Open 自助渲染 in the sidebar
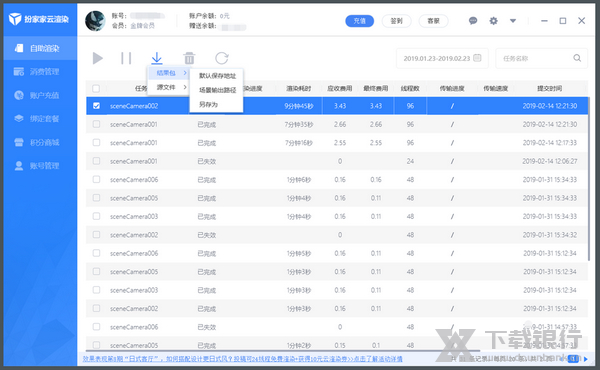 (40, 49)
